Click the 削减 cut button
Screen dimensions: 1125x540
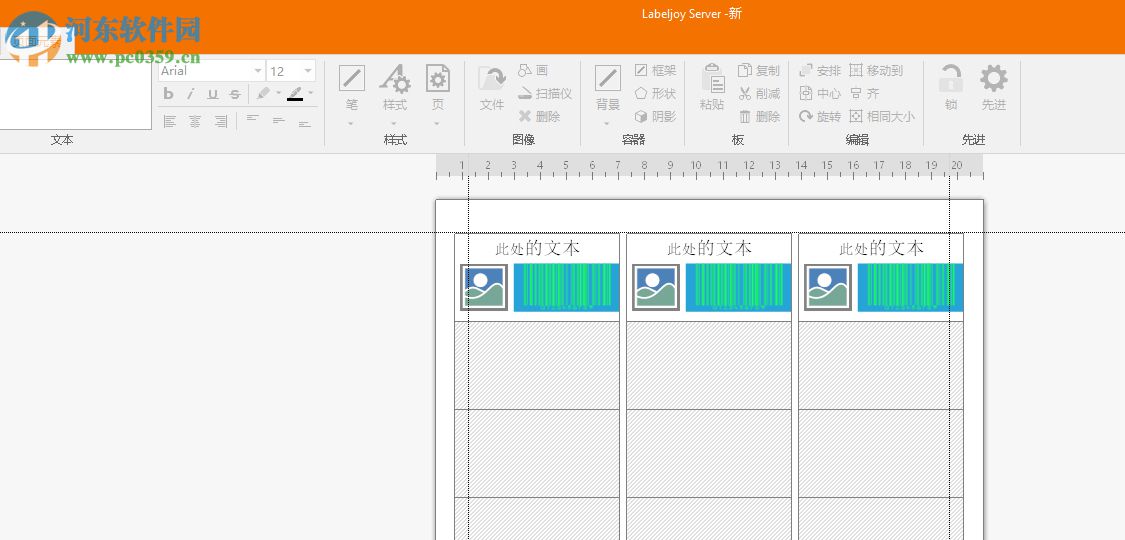(759, 93)
